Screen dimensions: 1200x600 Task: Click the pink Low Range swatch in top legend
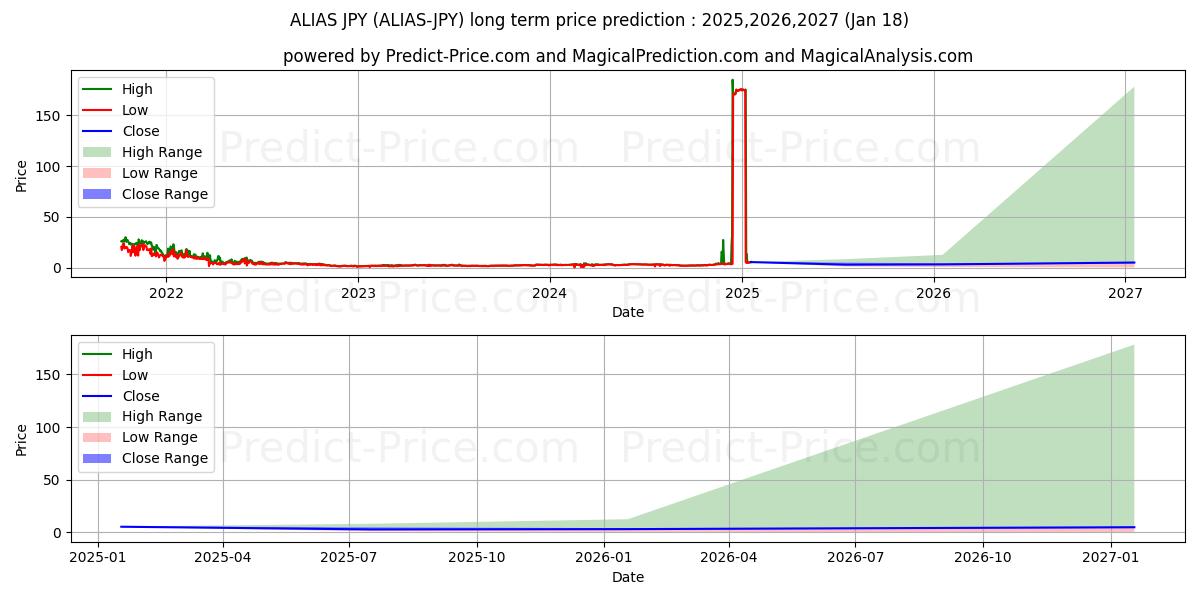tap(98, 173)
